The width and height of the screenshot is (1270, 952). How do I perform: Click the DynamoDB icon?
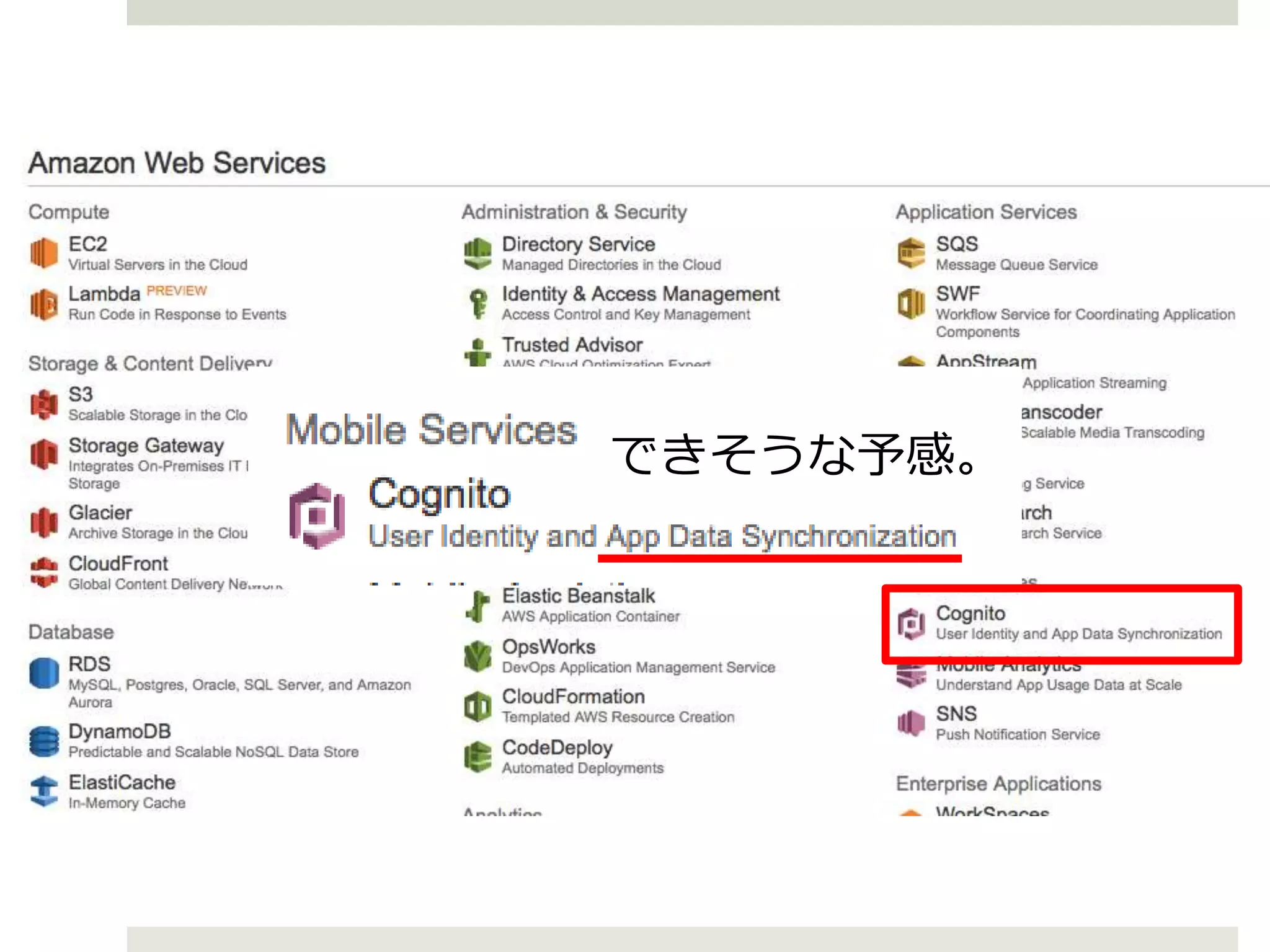(44, 741)
